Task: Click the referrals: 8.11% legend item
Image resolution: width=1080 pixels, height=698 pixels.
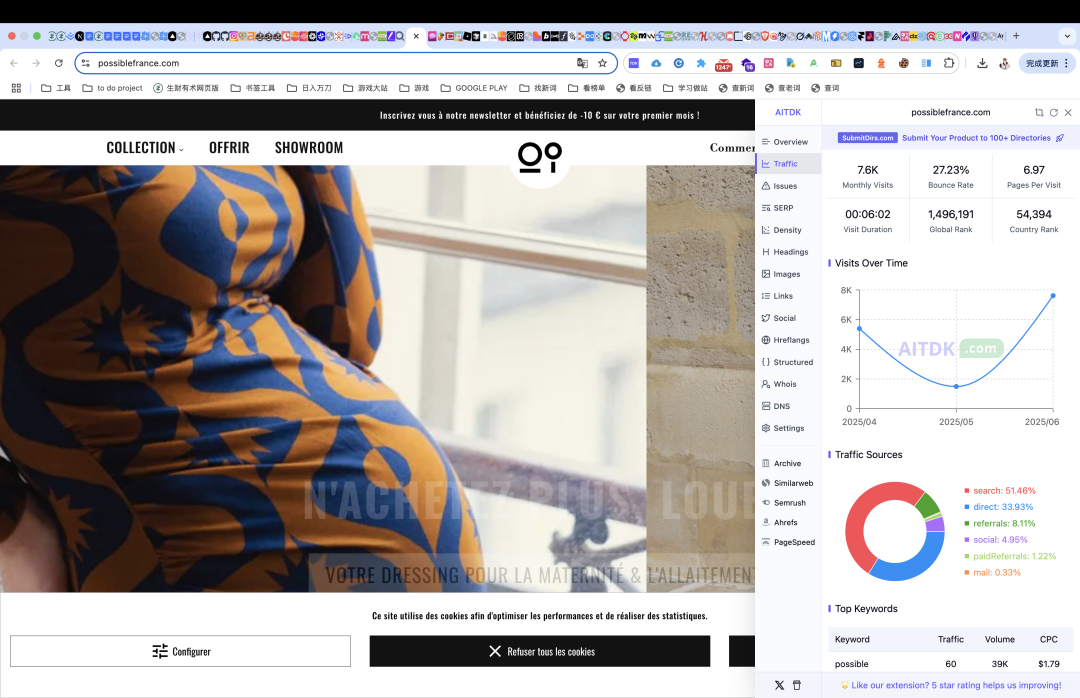Action: click(1000, 524)
